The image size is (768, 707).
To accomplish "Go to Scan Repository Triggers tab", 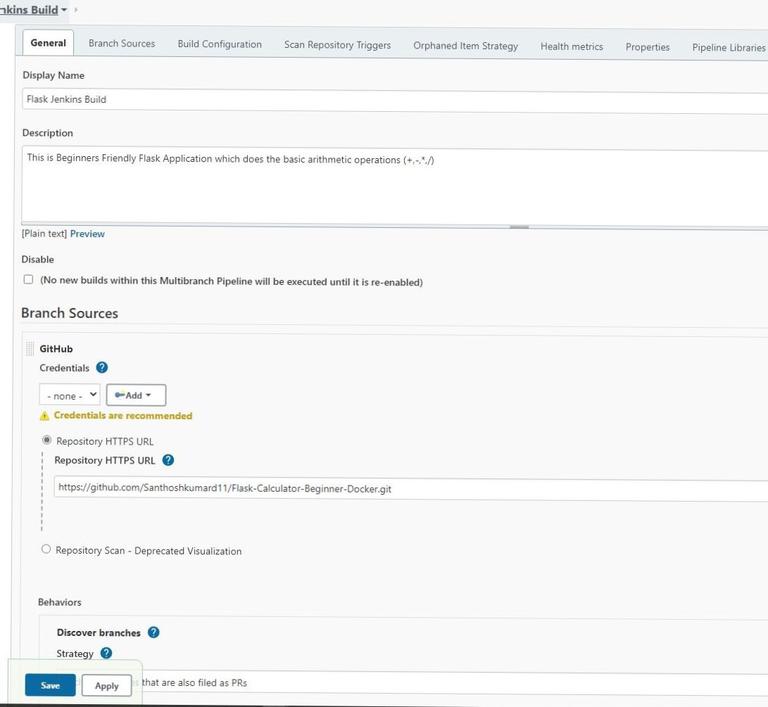I will click(337, 45).
